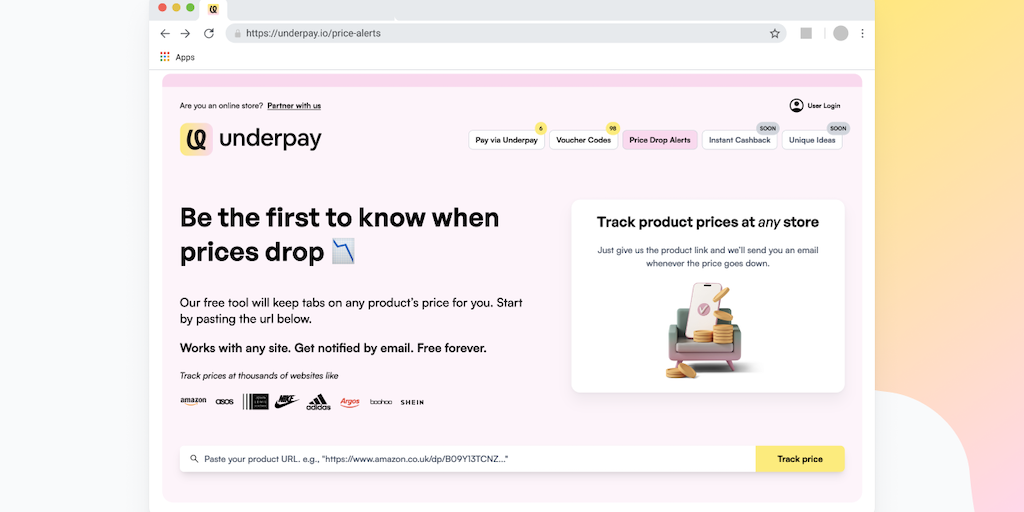Open the browser three-dot menu

(862, 33)
